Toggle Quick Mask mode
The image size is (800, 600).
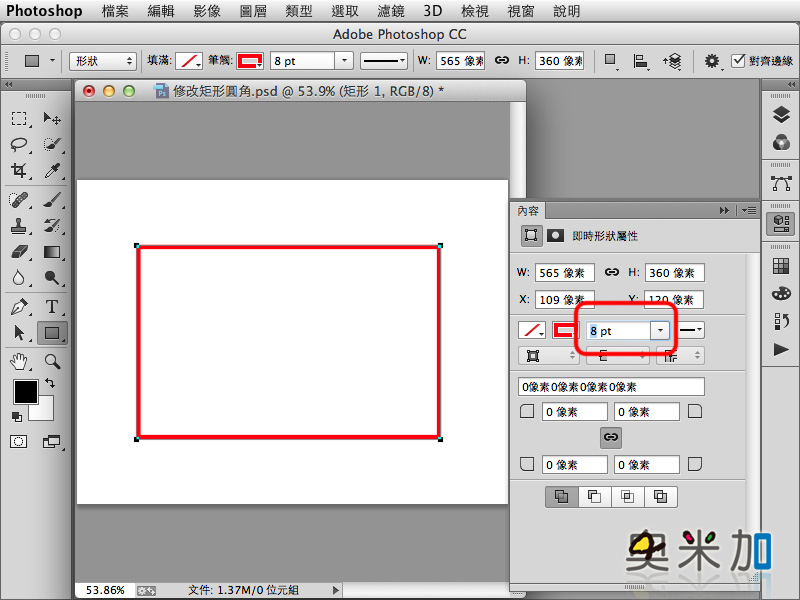[19, 441]
